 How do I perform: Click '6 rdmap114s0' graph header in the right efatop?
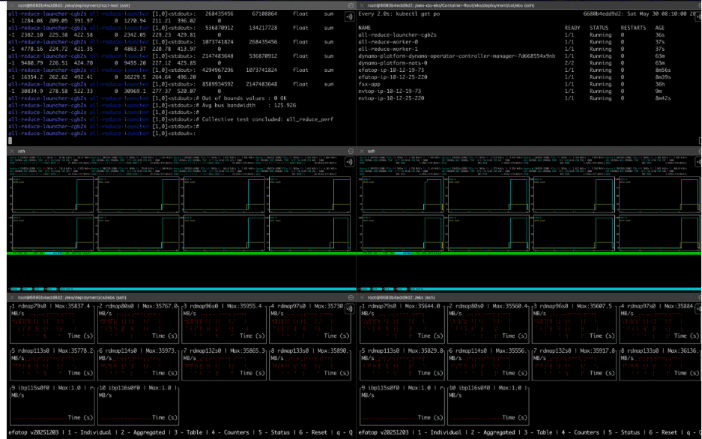coord(467,350)
